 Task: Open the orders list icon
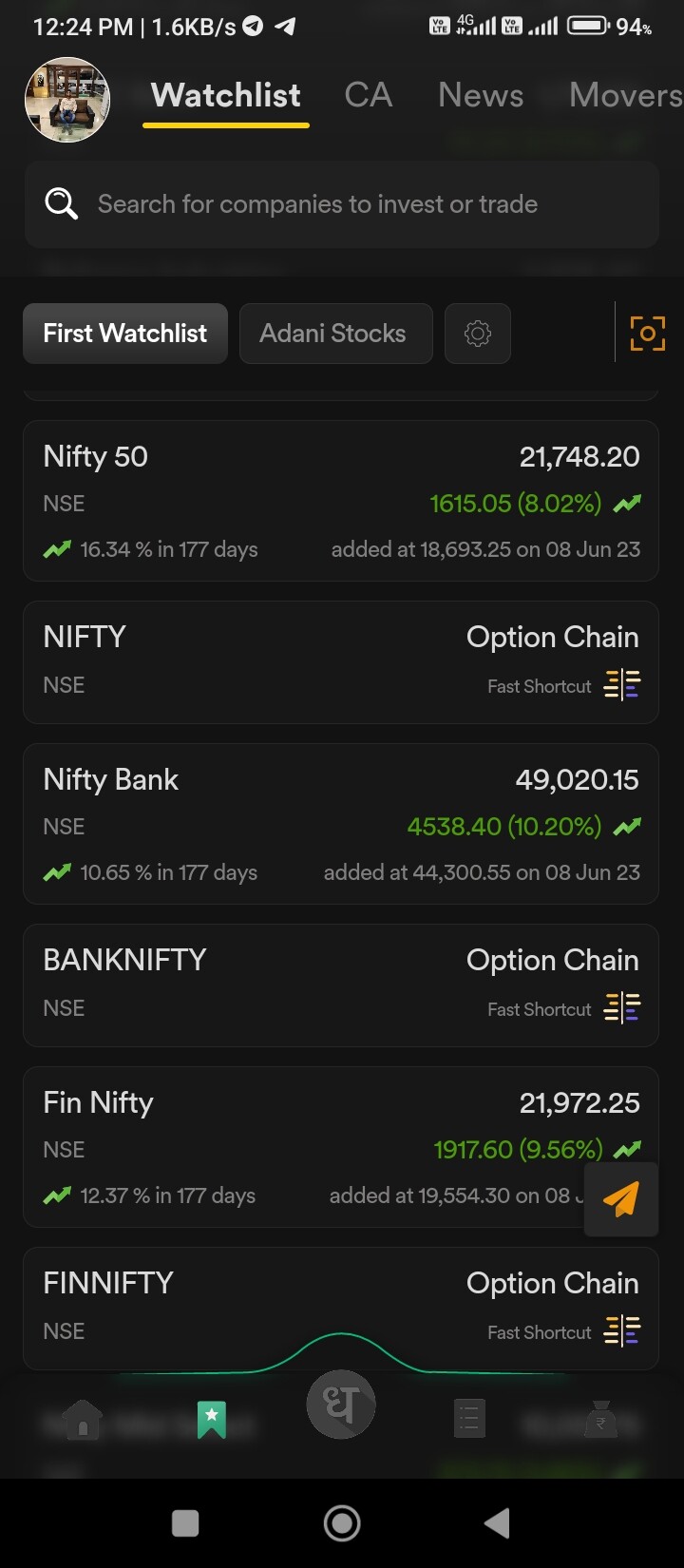[469, 1420]
